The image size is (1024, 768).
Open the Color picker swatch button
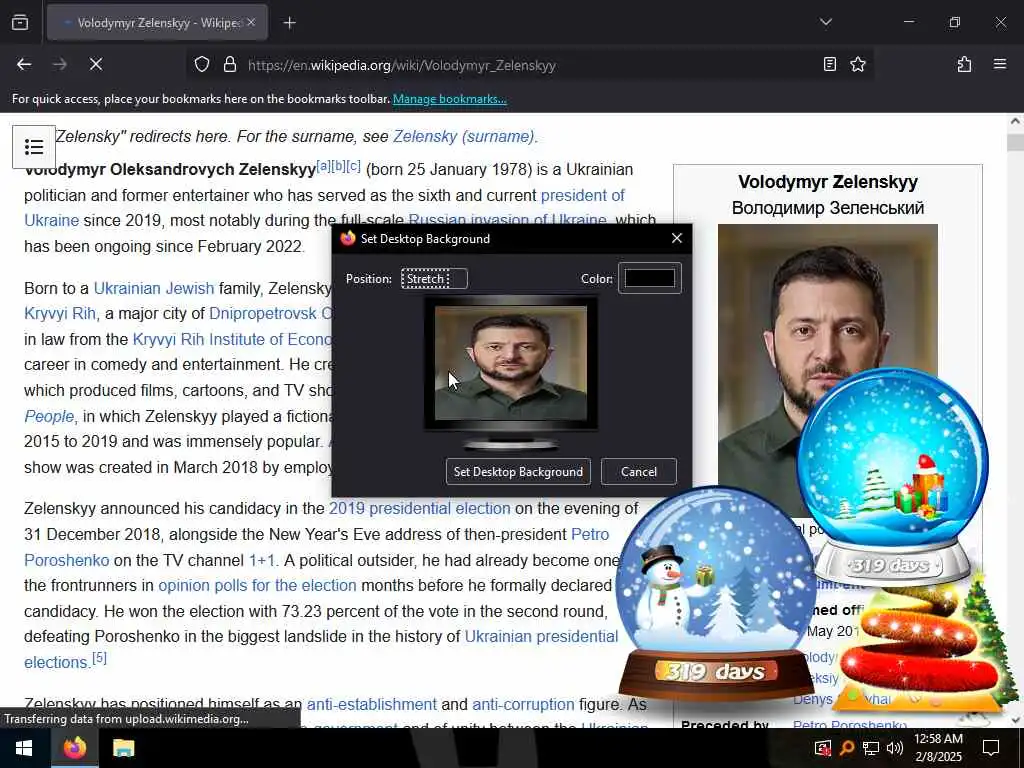tap(650, 278)
